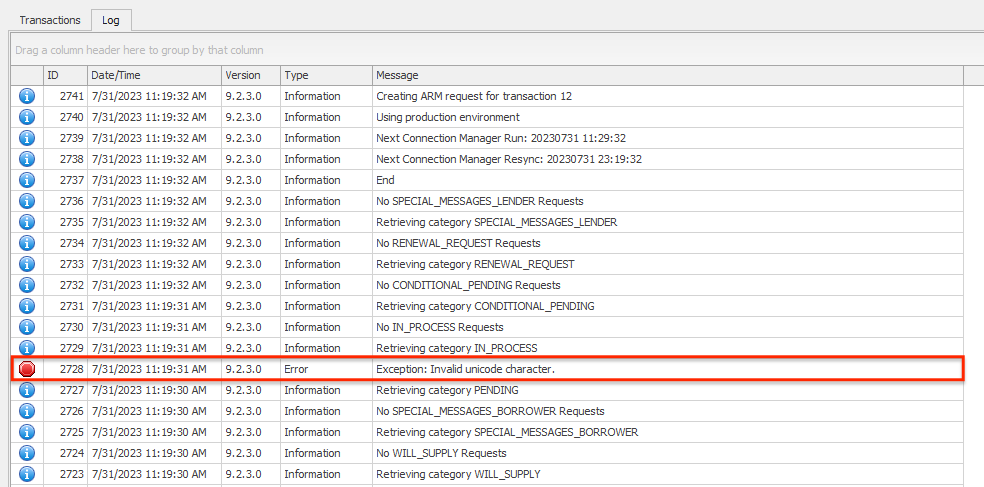
Task: Switch to the Transactions tab
Action: 50,20
